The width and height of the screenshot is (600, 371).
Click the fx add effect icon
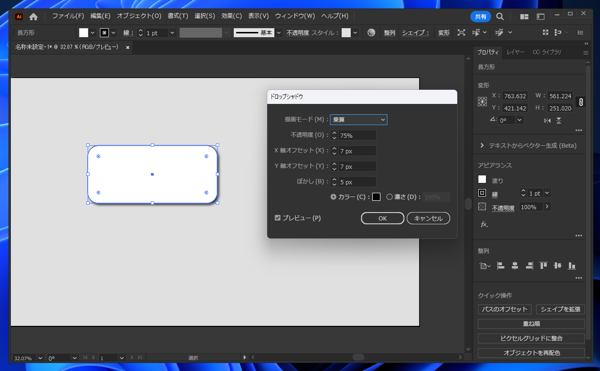(484, 224)
